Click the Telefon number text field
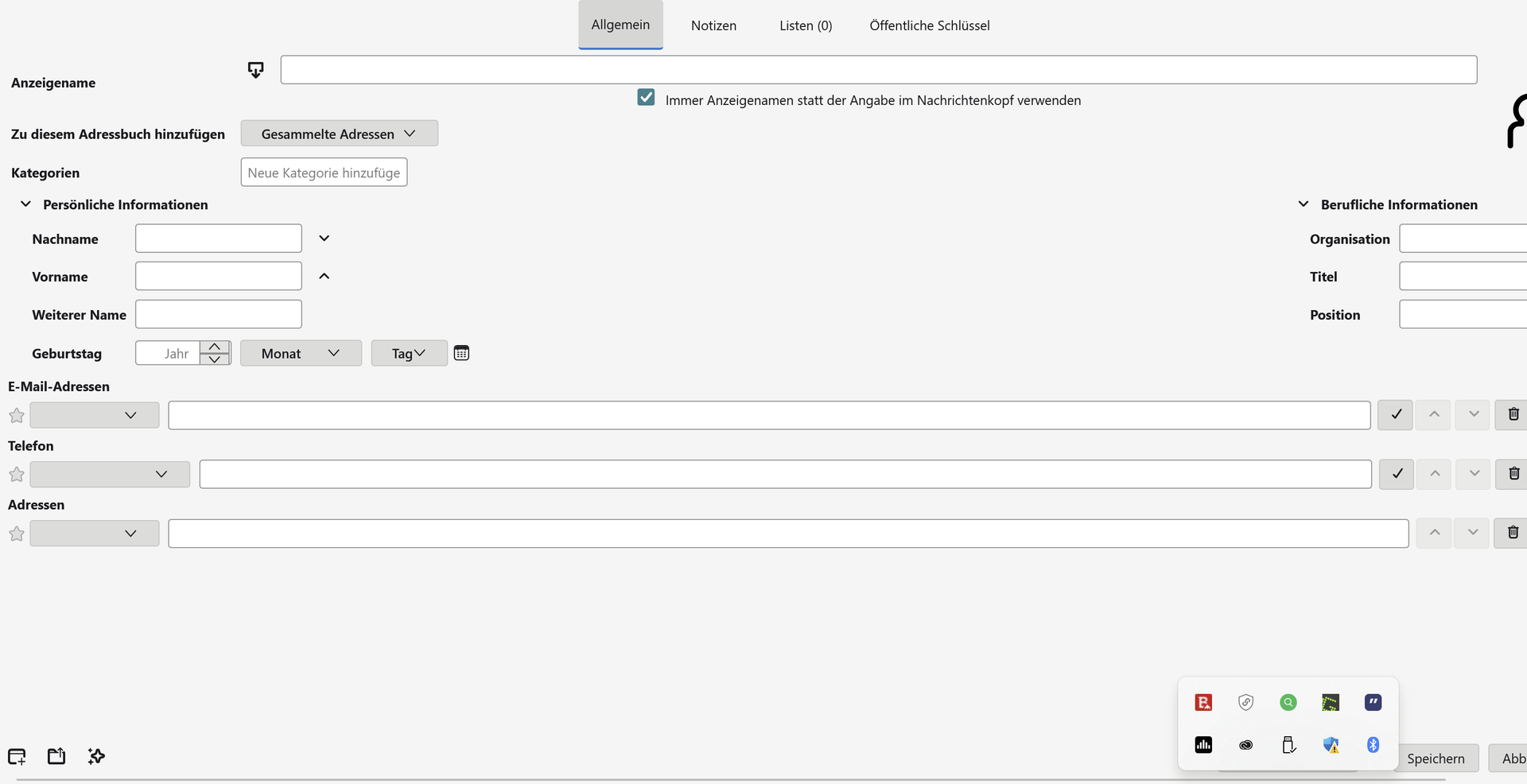Viewport: 1527px width, 784px height. (786, 475)
